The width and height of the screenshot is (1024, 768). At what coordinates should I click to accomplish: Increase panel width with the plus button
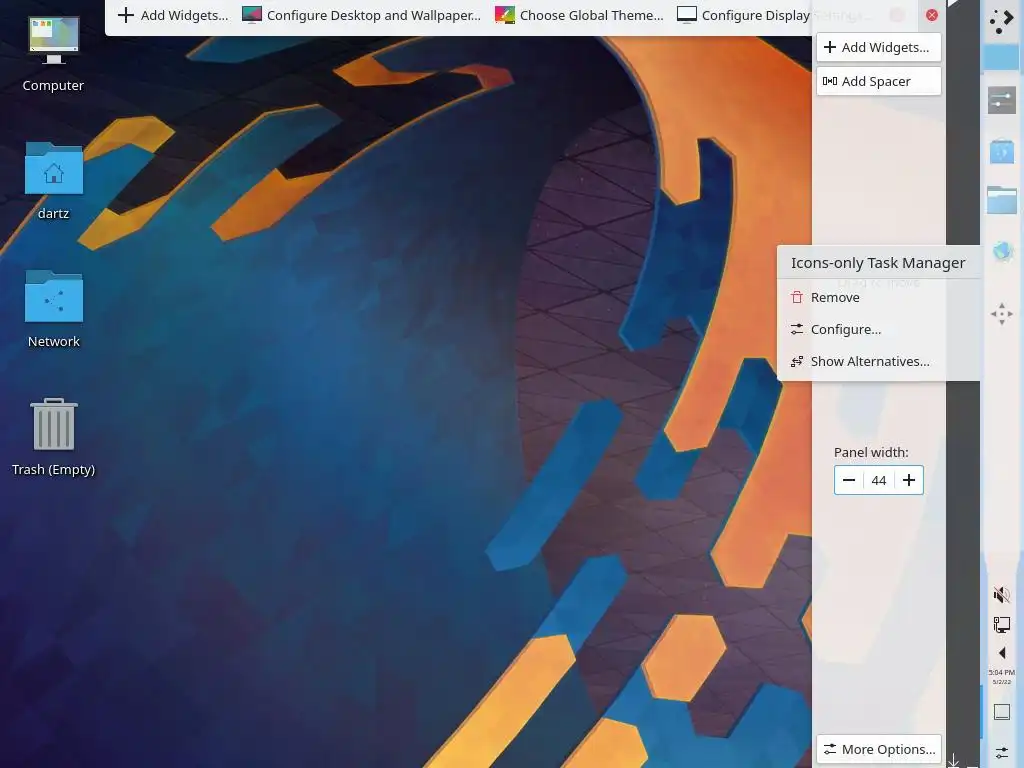click(908, 480)
